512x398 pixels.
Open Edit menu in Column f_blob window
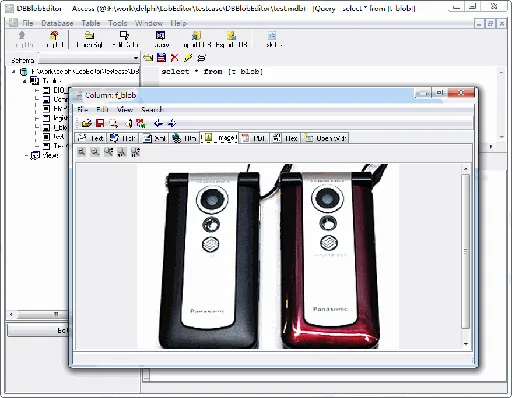point(102,109)
